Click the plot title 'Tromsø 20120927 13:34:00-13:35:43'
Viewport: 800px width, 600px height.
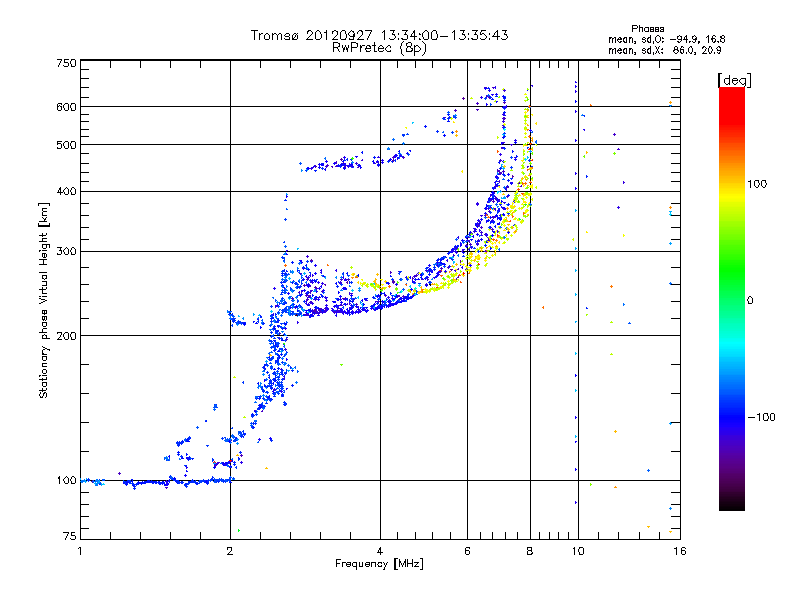(379, 35)
